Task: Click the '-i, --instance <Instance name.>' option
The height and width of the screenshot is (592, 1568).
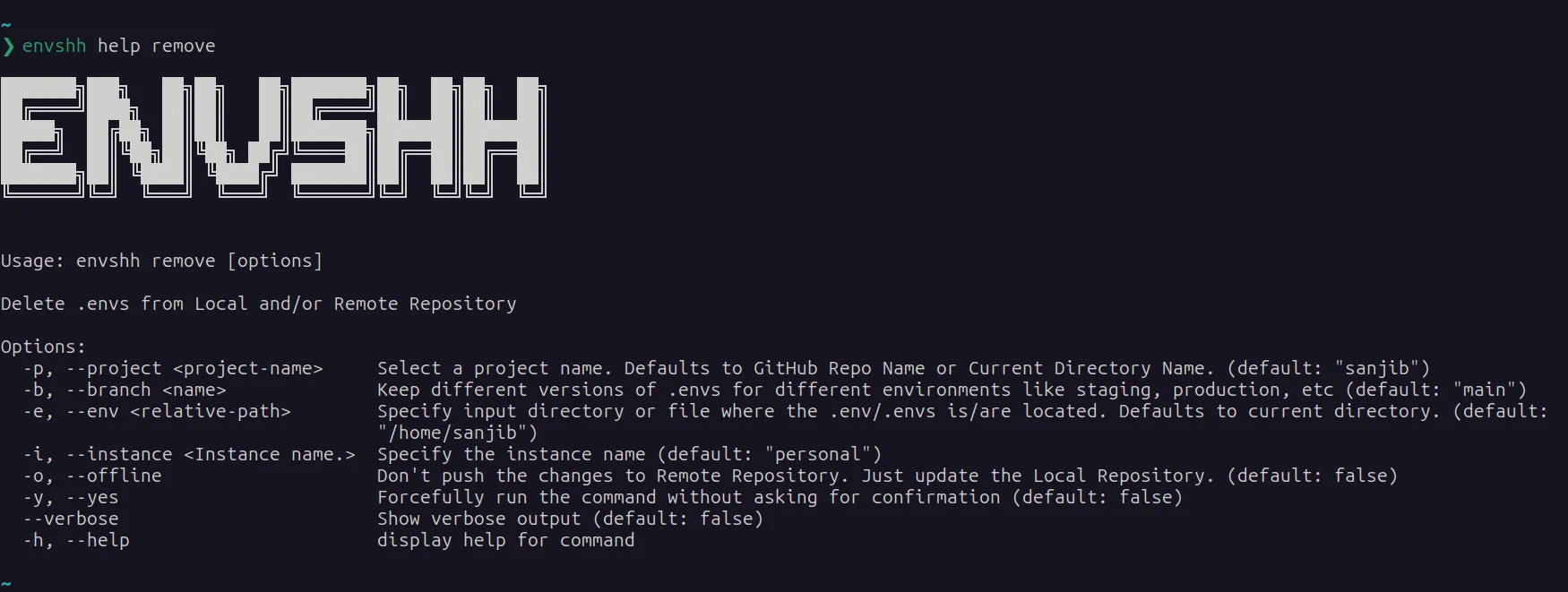Action: (x=189, y=454)
